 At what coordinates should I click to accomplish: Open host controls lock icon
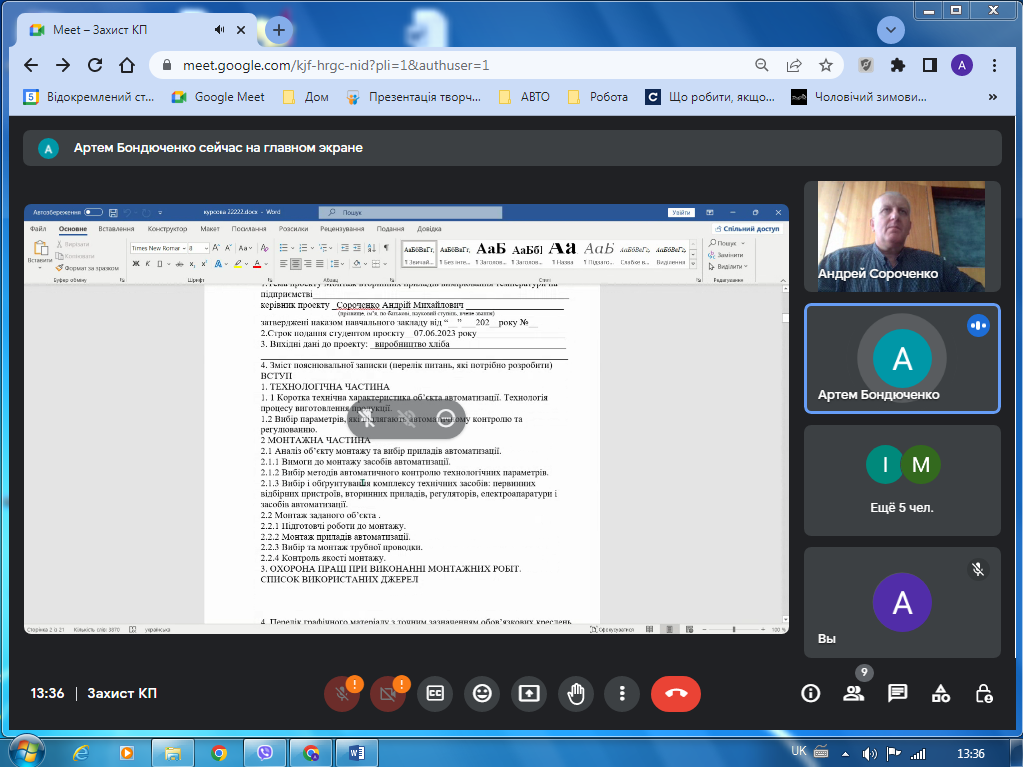pos(984,693)
